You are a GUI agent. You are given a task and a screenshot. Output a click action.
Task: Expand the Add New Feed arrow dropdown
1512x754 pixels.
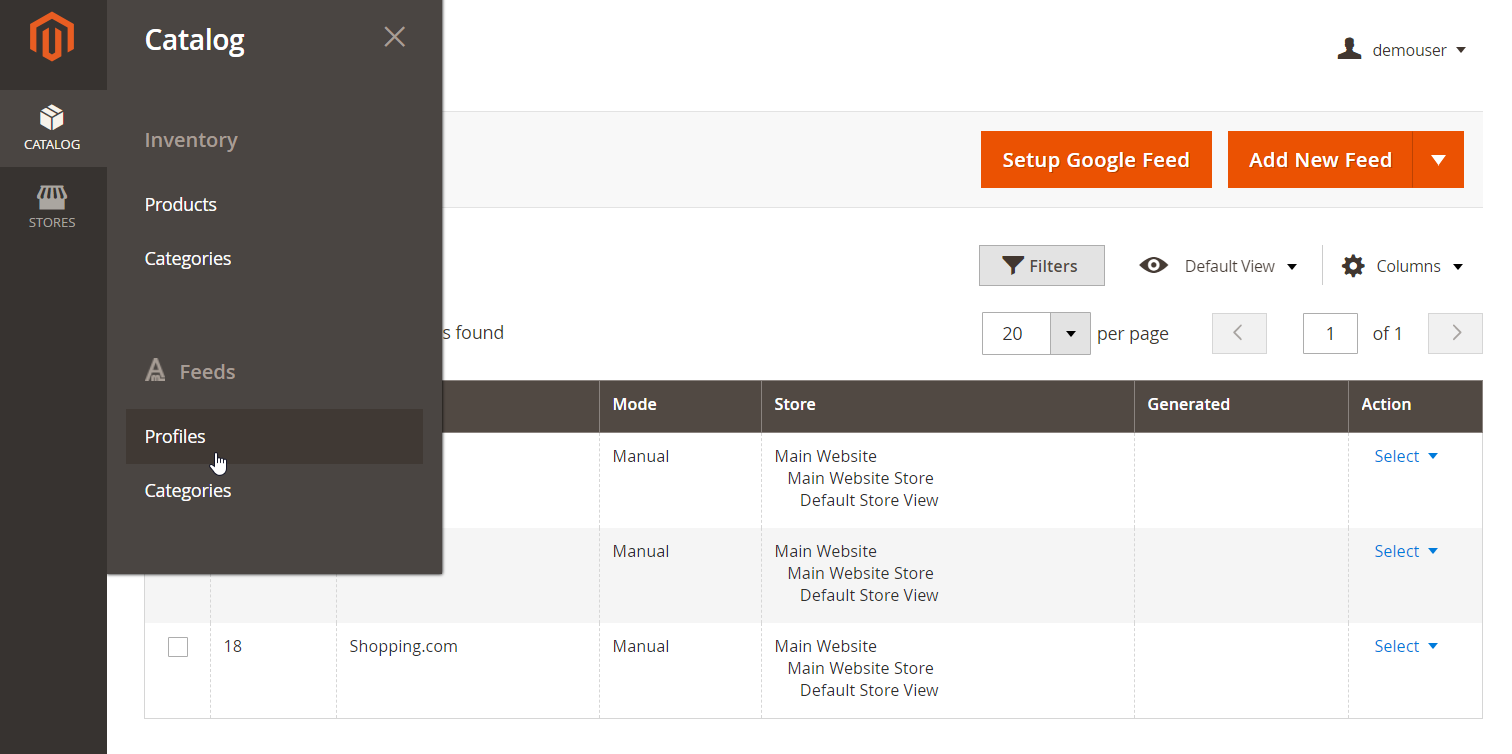tap(1438, 159)
